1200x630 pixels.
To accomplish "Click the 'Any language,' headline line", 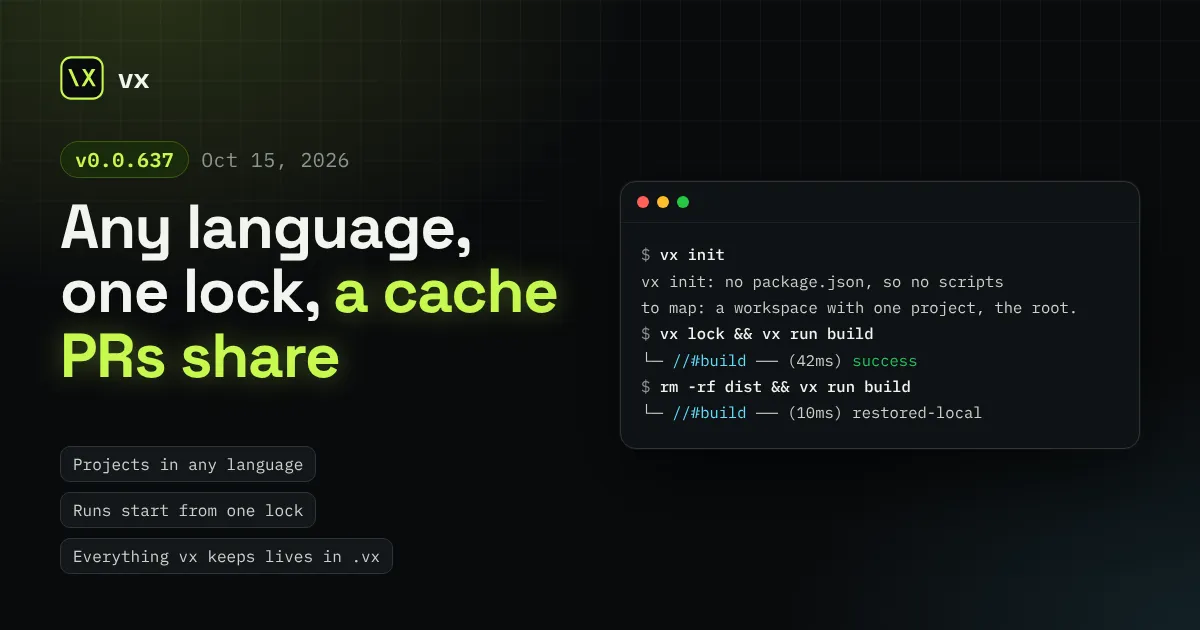I will [266, 230].
